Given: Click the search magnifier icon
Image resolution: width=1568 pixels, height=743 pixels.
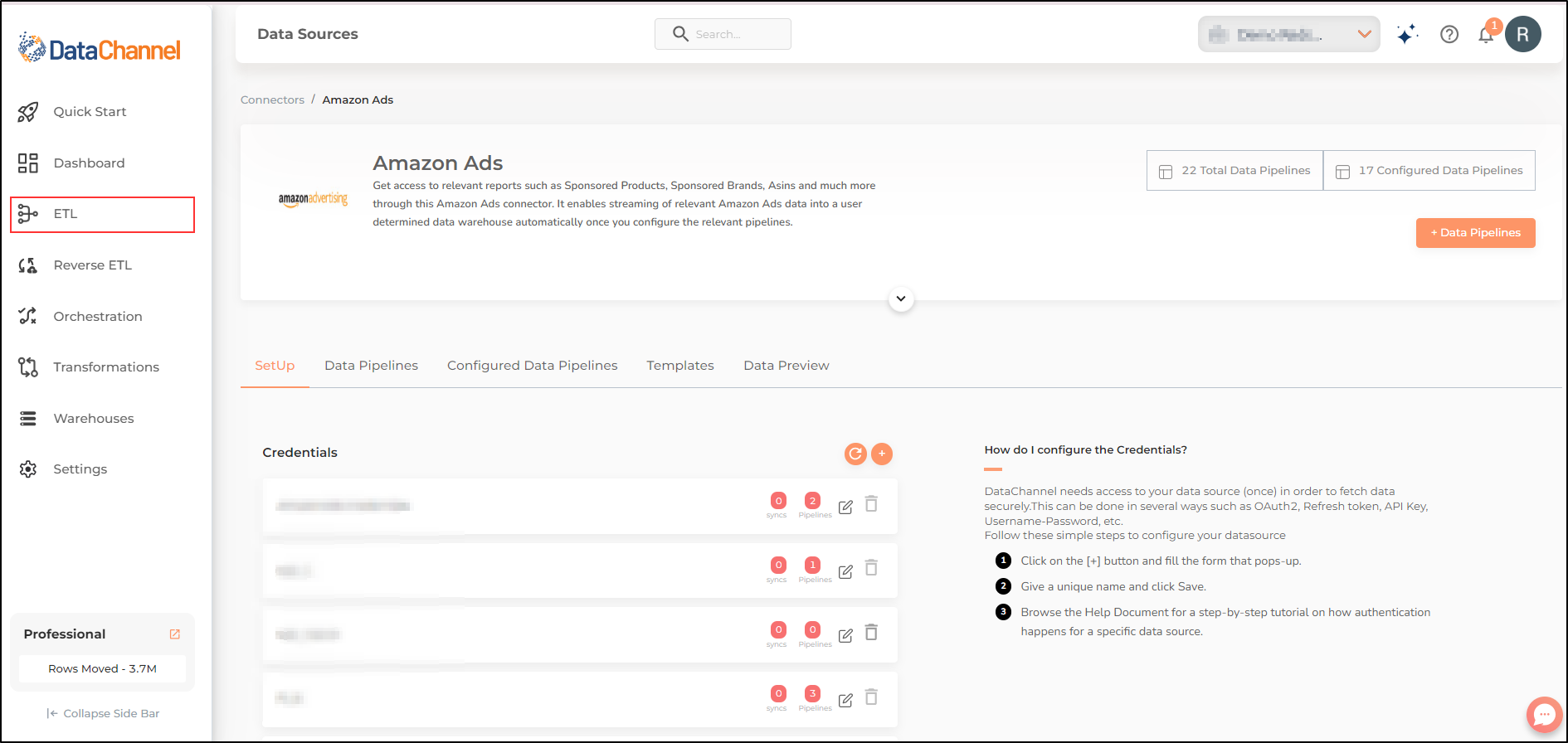Looking at the screenshot, I should click(x=680, y=34).
